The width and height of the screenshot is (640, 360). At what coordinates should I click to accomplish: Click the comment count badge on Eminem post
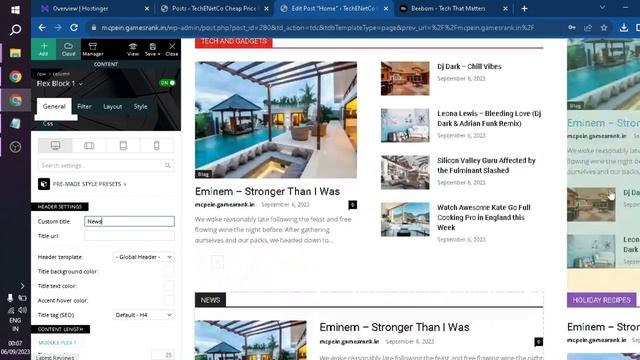click(x=353, y=205)
